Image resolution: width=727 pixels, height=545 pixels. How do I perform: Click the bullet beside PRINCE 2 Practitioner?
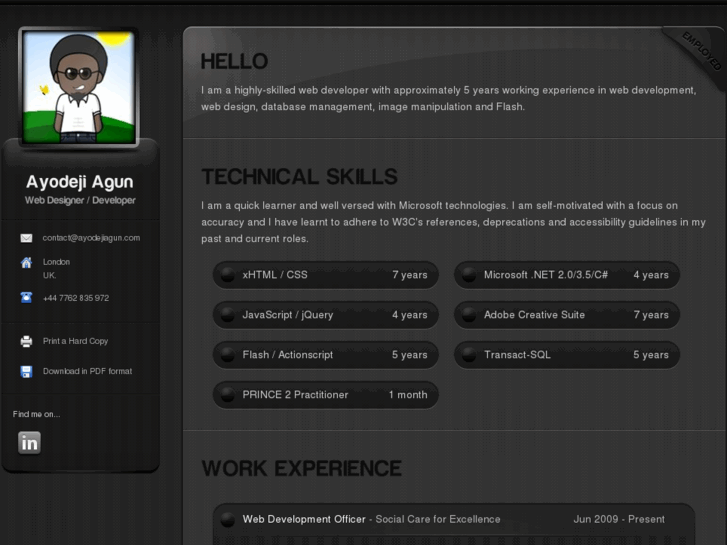point(228,395)
